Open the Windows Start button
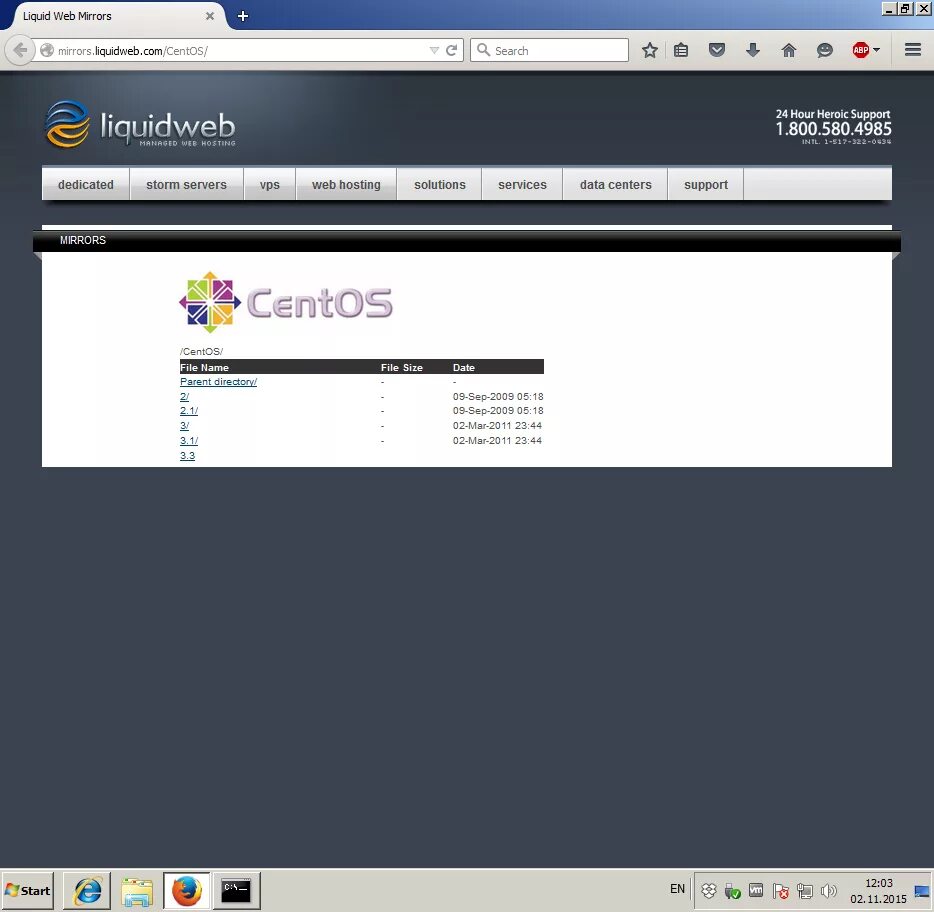This screenshot has width=934, height=912. coord(27,891)
